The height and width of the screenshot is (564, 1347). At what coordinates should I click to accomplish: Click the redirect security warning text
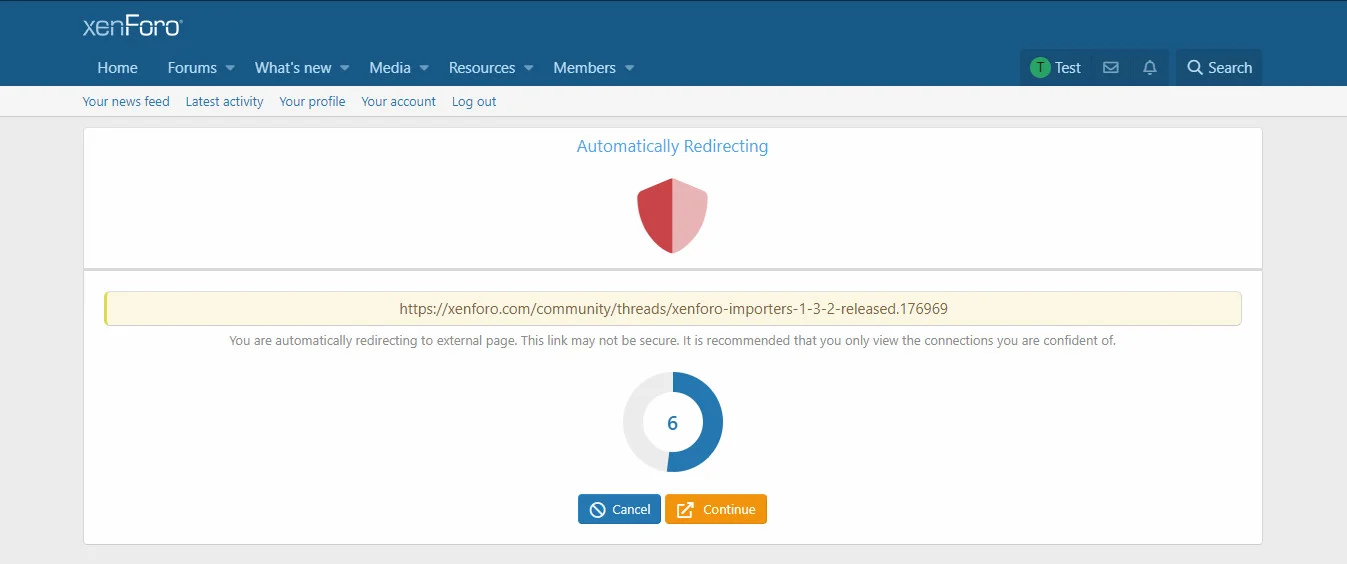point(672,340)
